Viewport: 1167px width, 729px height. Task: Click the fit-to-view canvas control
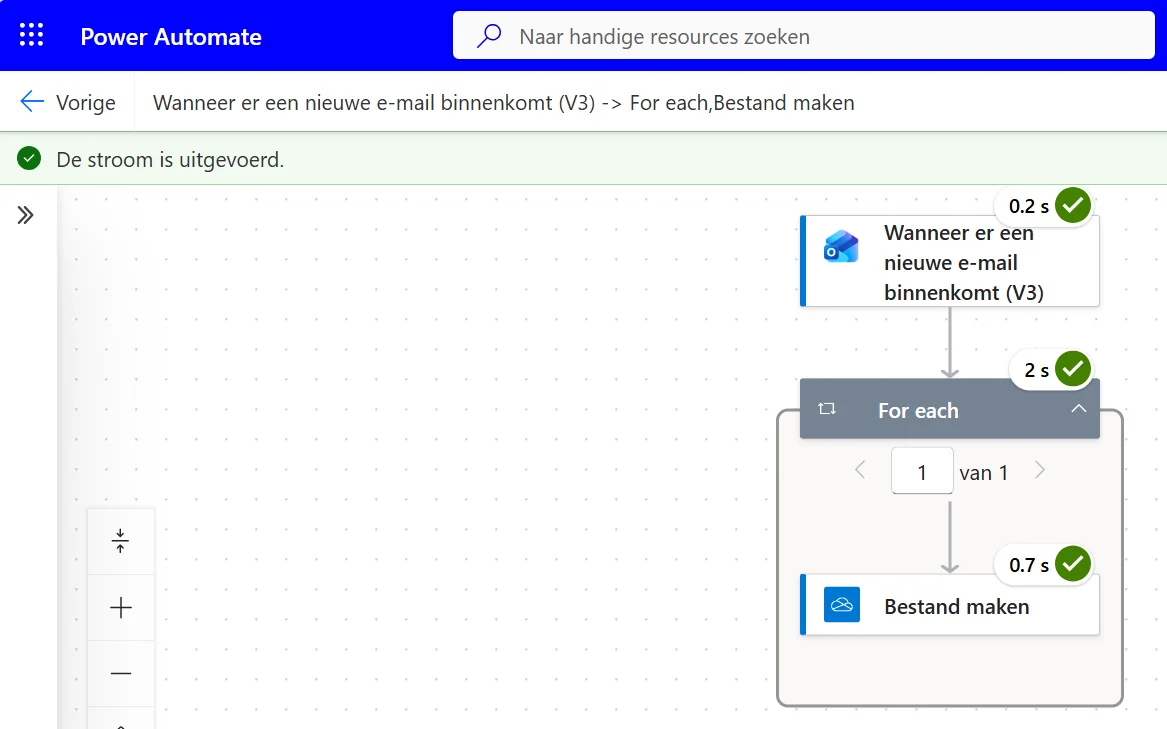click(x=121, y=541)
